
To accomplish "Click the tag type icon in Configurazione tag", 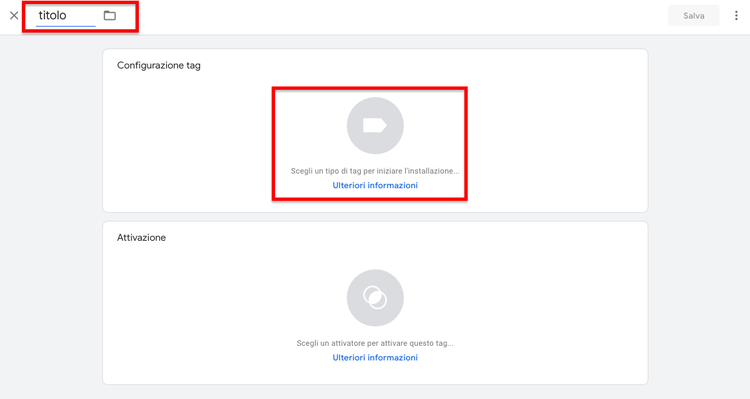I will pos(375,126).
